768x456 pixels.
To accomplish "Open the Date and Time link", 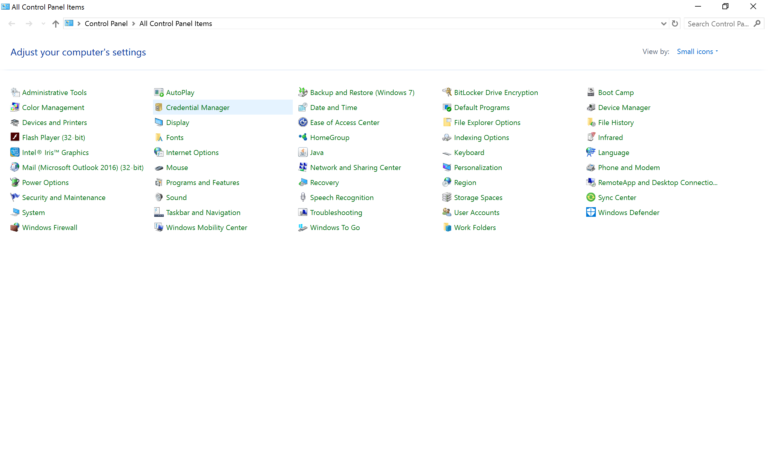I will tap(334, 107).
